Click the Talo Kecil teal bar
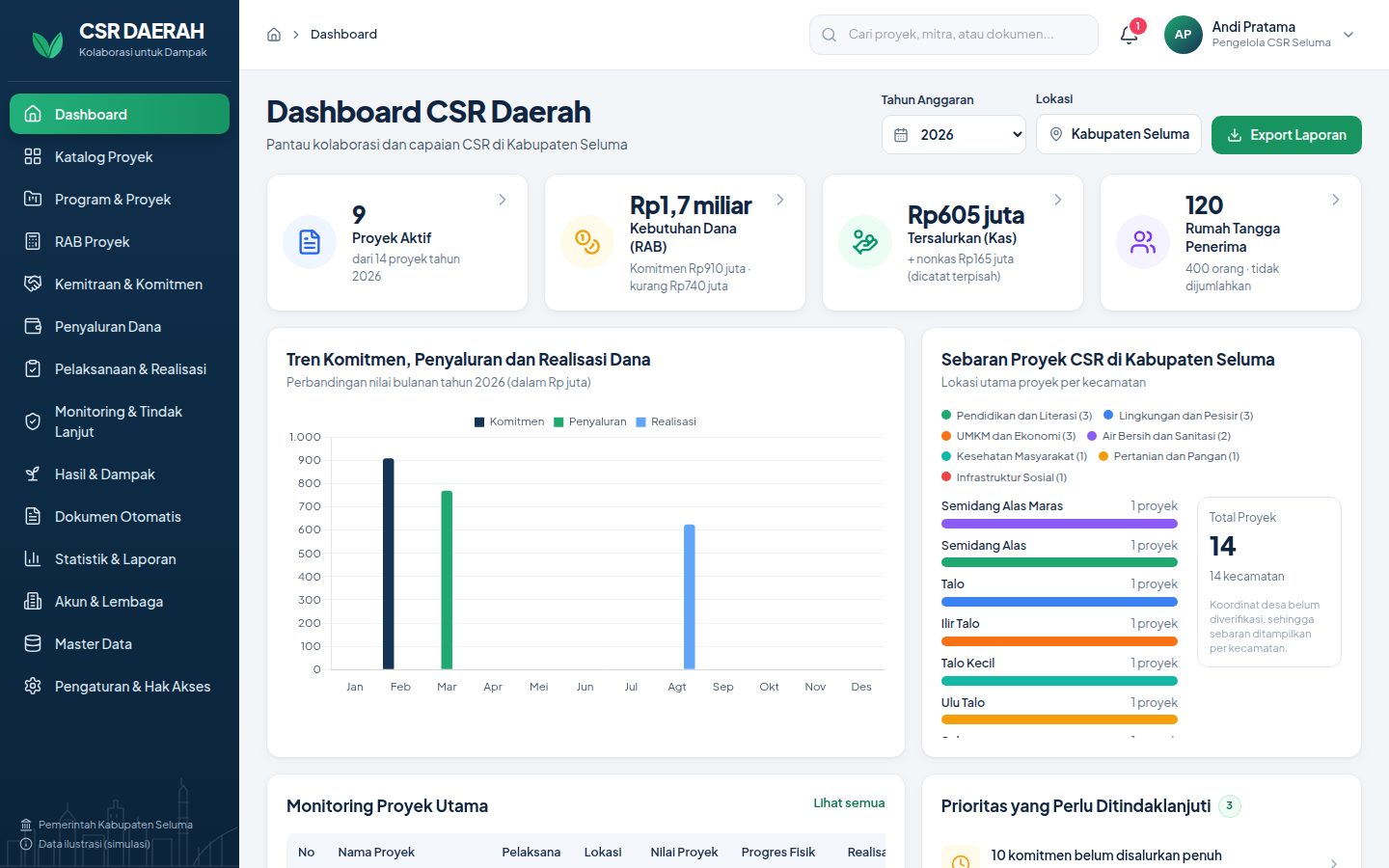The width and height of the screenshot is (1389, 868). (1059, 681)
